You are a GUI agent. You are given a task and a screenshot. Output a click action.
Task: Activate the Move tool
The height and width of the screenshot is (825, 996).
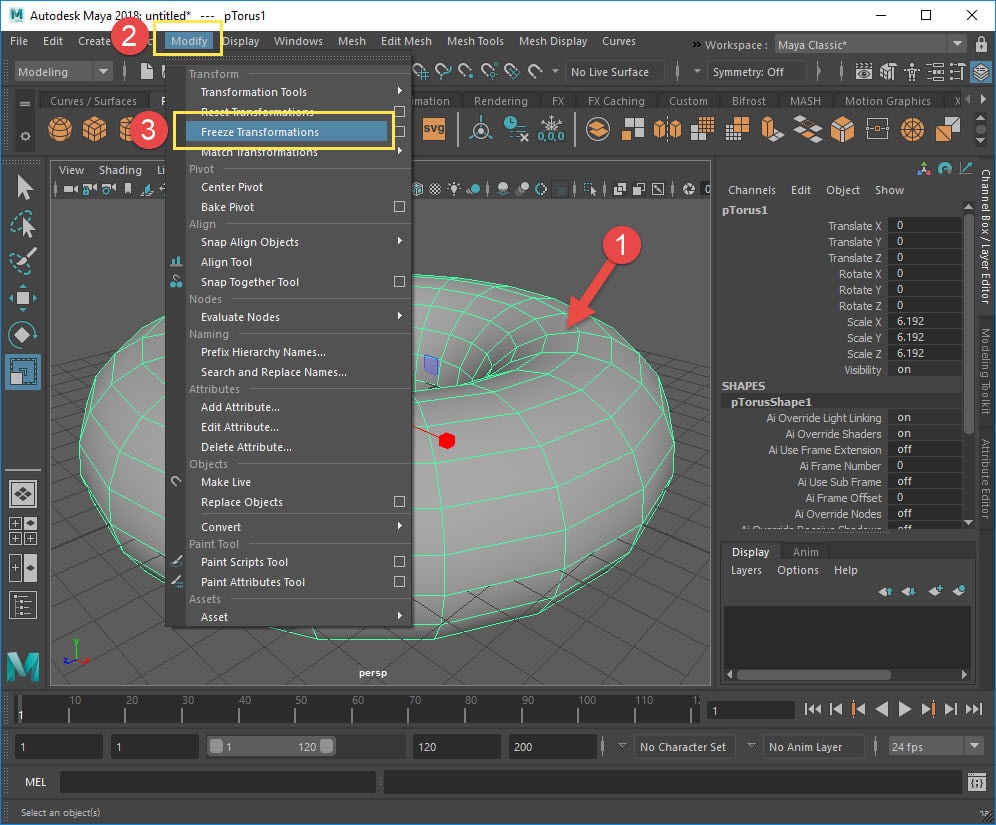pyautogui.click(x=23, y=298)
